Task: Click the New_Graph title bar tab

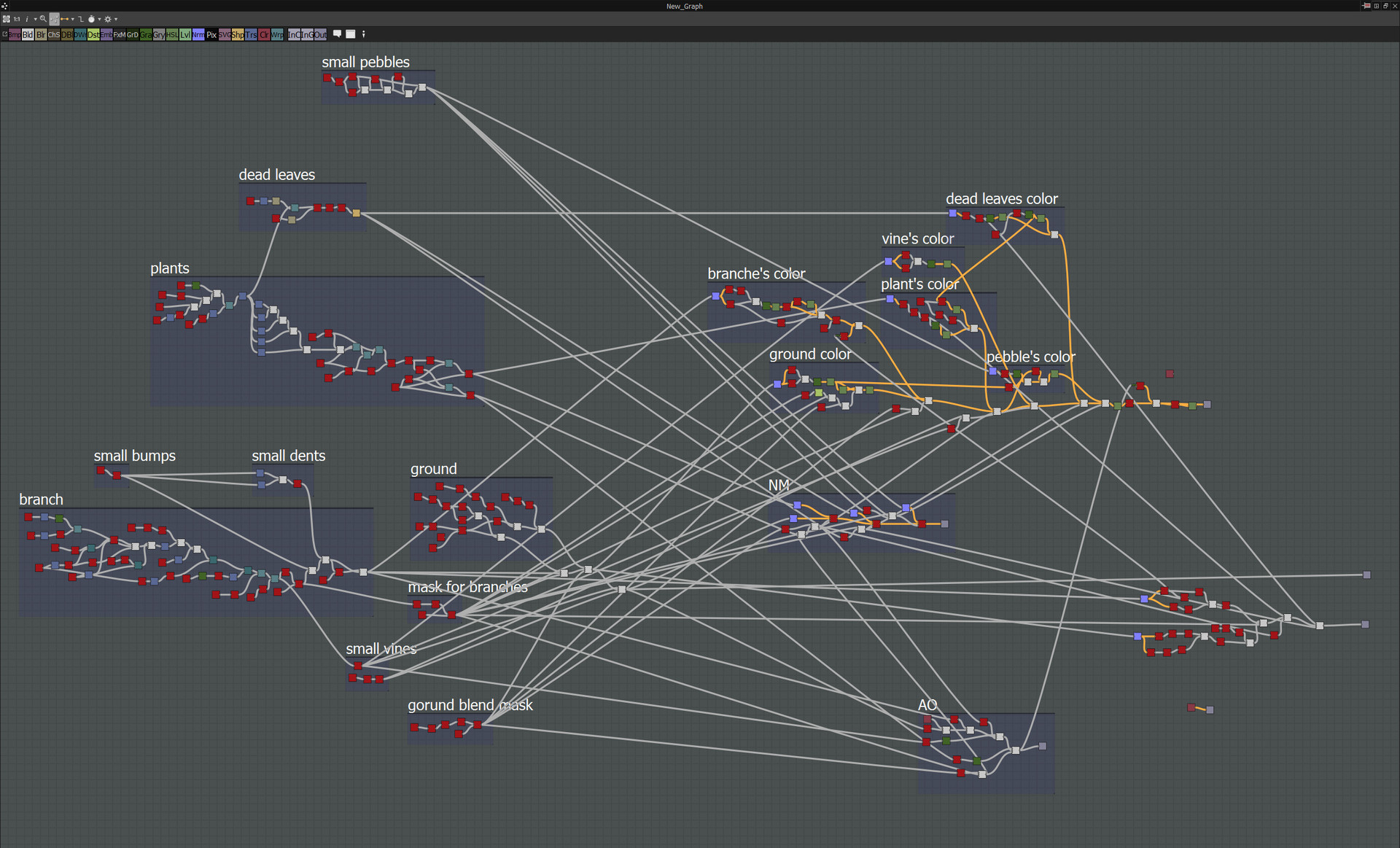Action: [x=683, y=6]
